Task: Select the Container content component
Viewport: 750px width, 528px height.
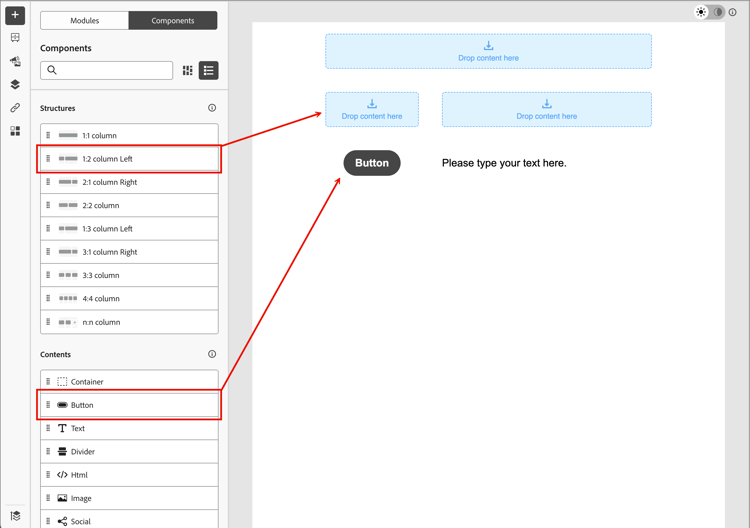Action: click(x=129, y=382)
